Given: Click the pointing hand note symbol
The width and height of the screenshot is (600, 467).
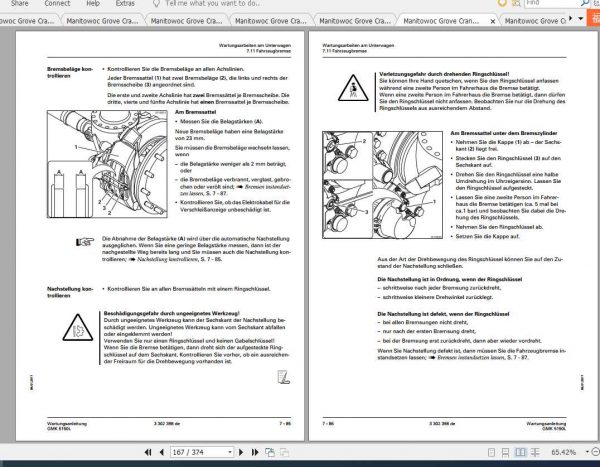Looking at the screenshot, I should coord(85,242).
